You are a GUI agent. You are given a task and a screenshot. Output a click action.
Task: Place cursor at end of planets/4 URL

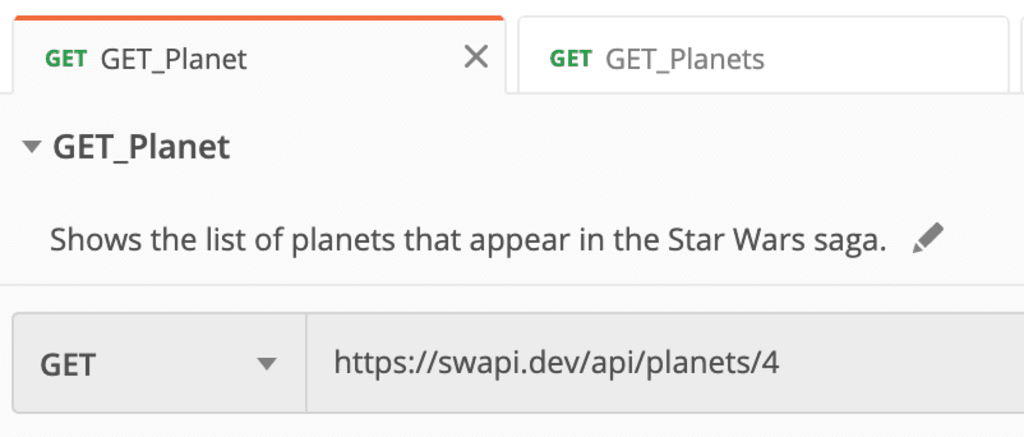pyautogui.click(x=779, y=362)
